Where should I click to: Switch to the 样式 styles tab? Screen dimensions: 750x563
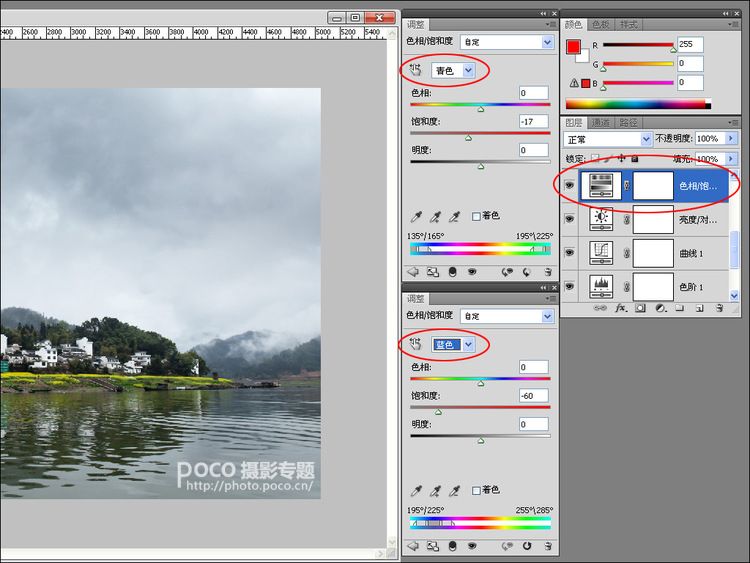[x=629, y=24]
